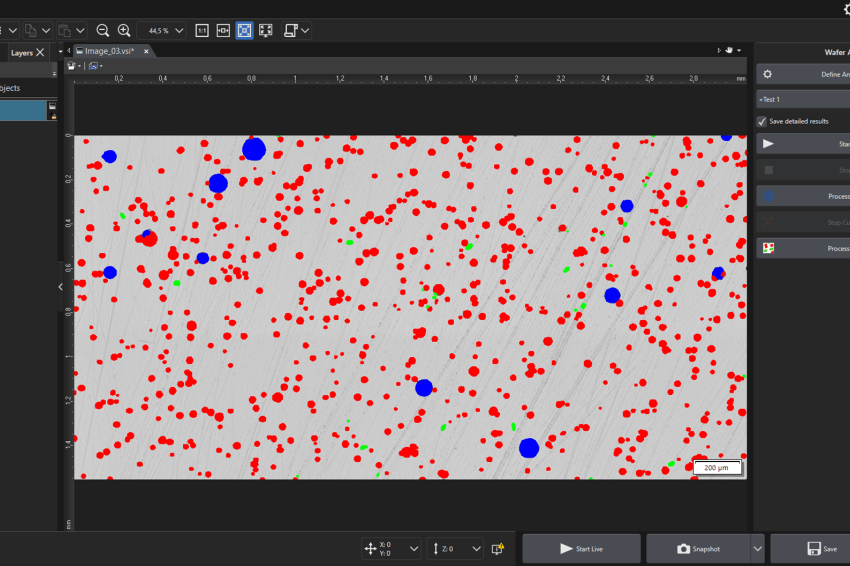
Task: Toggle the lock icon on the selected layer
Action: click(x=53, y=116)
